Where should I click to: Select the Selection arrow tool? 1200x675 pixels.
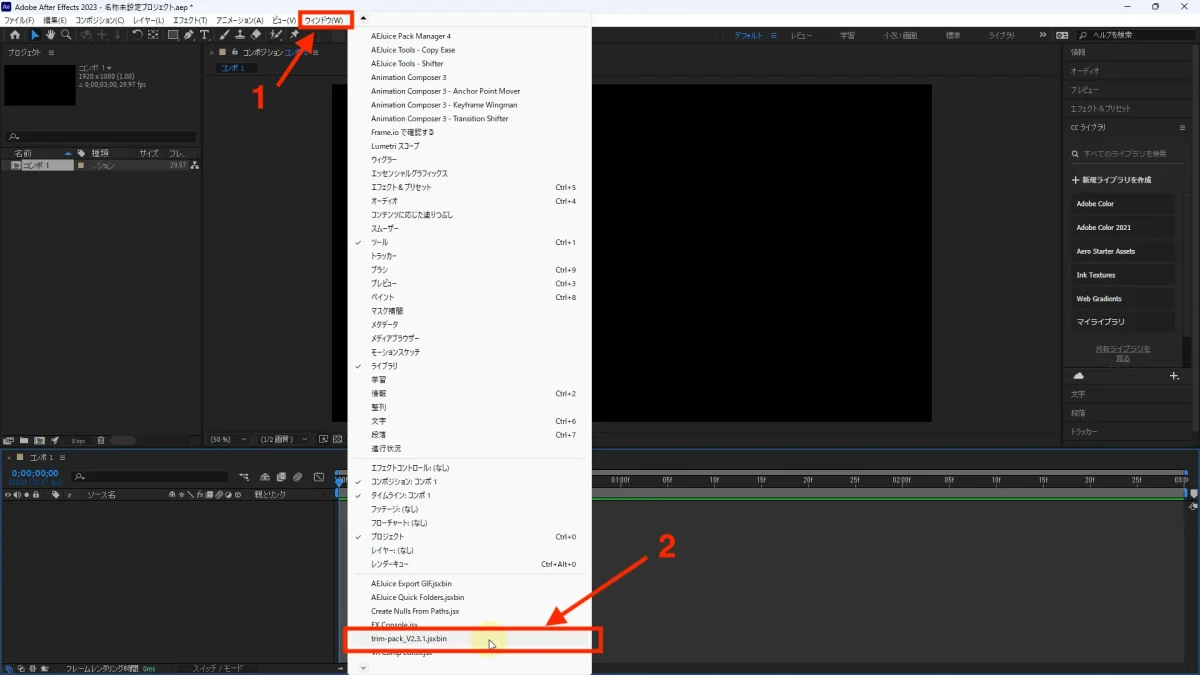coord(35,35)
